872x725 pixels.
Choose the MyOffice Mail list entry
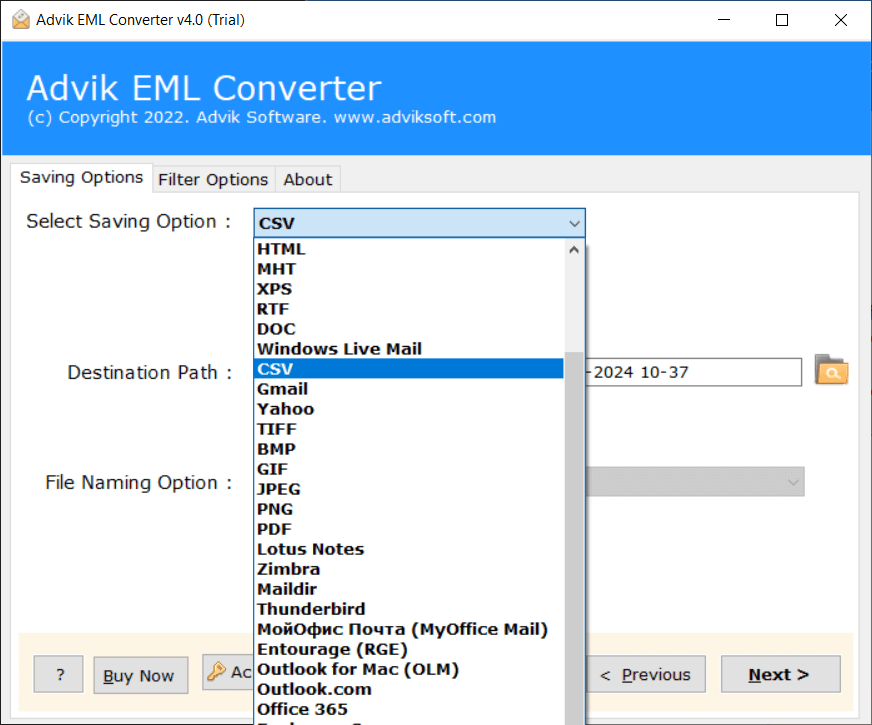click(x=409, y=629)
